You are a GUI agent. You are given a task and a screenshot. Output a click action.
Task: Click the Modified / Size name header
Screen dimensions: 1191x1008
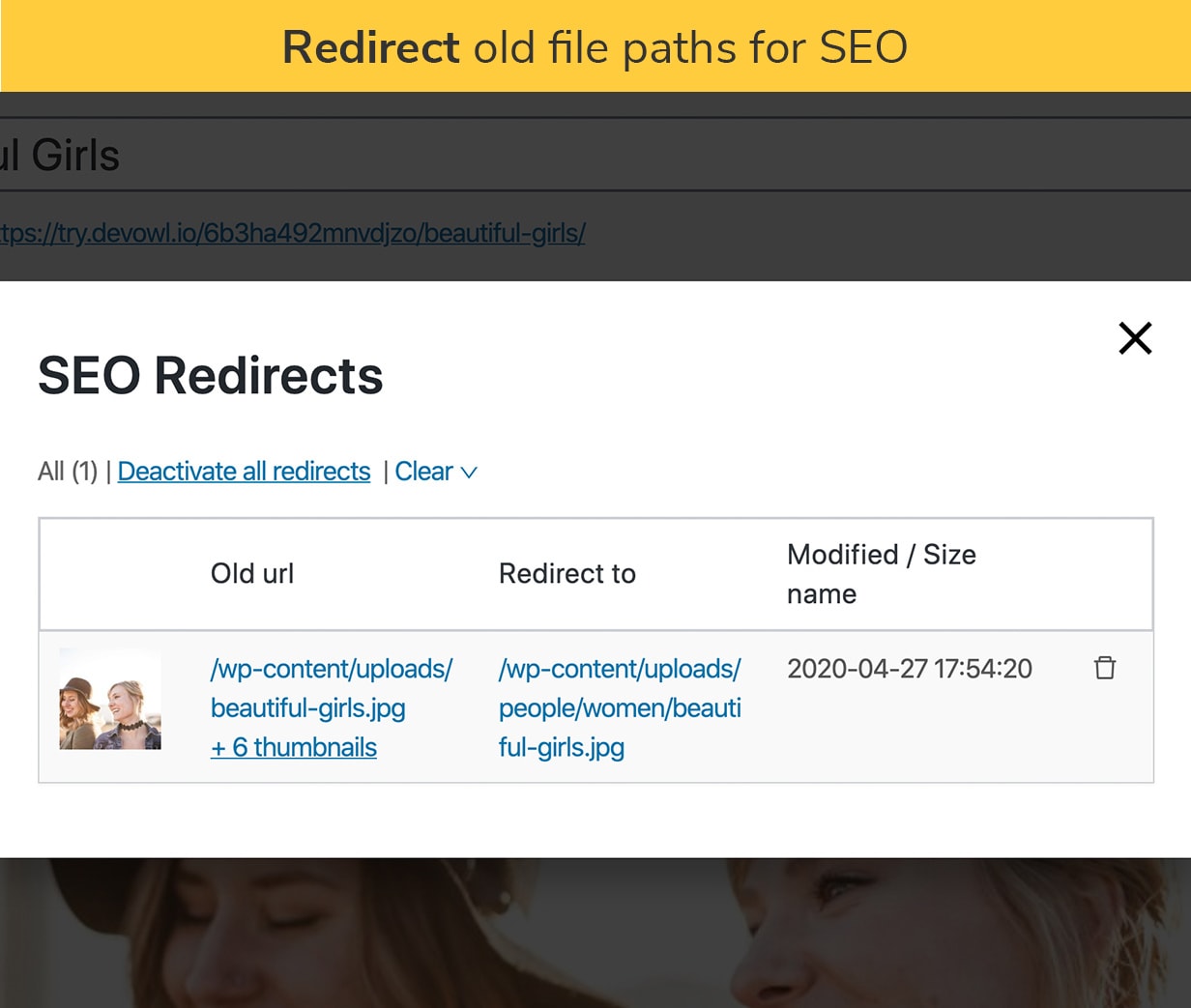tap(882, 574)
